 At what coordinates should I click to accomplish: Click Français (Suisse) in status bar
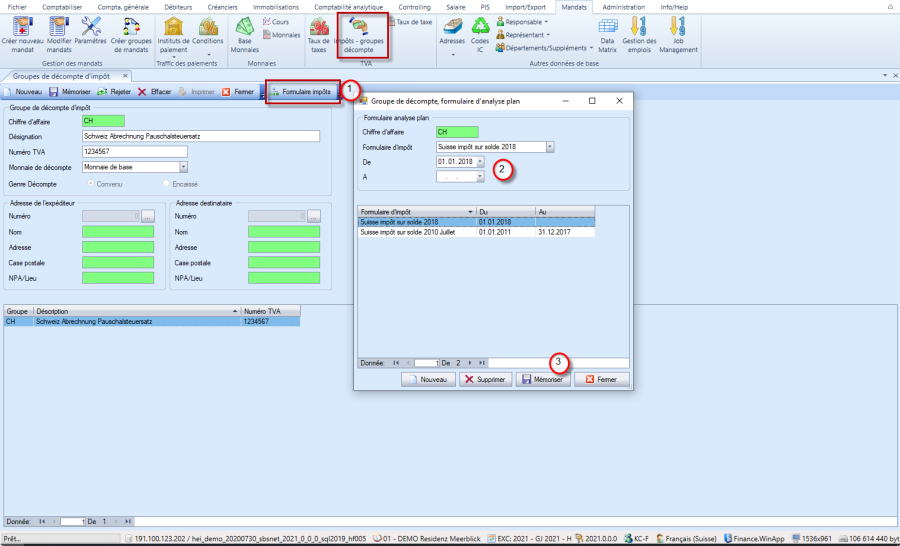(686, 539)
